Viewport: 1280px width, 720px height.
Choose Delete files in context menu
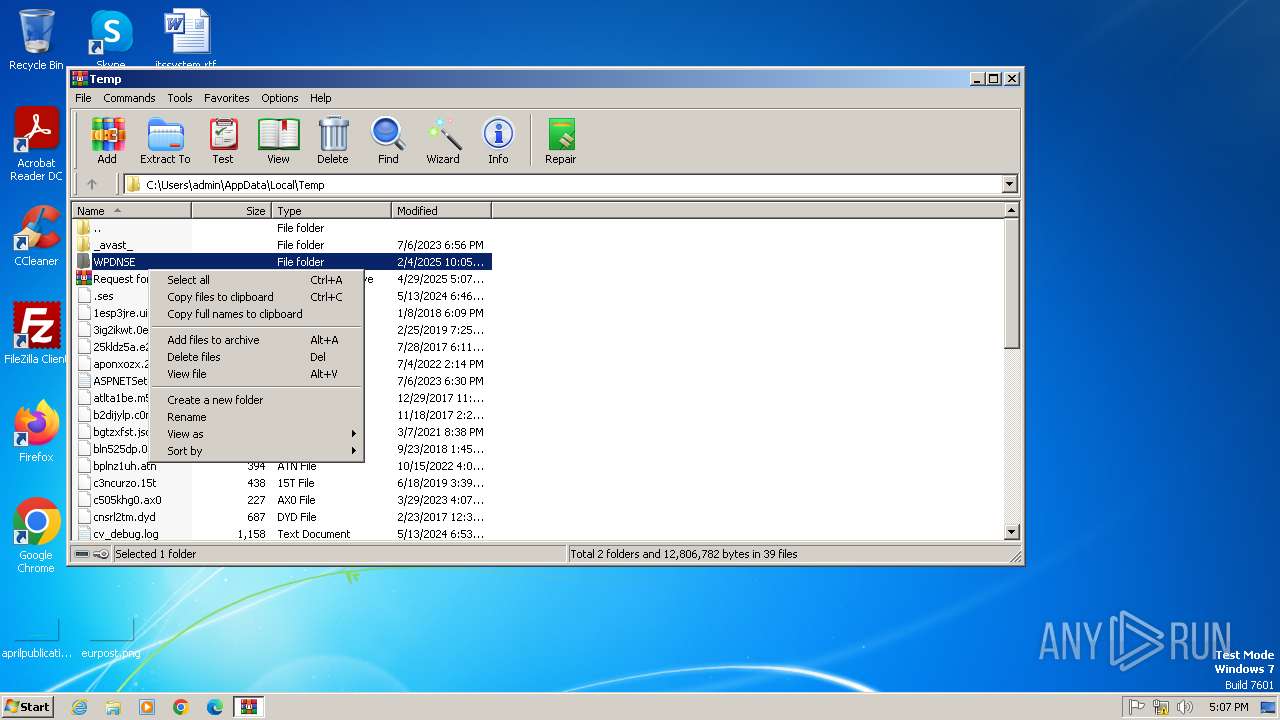click(x=256, y=357)
